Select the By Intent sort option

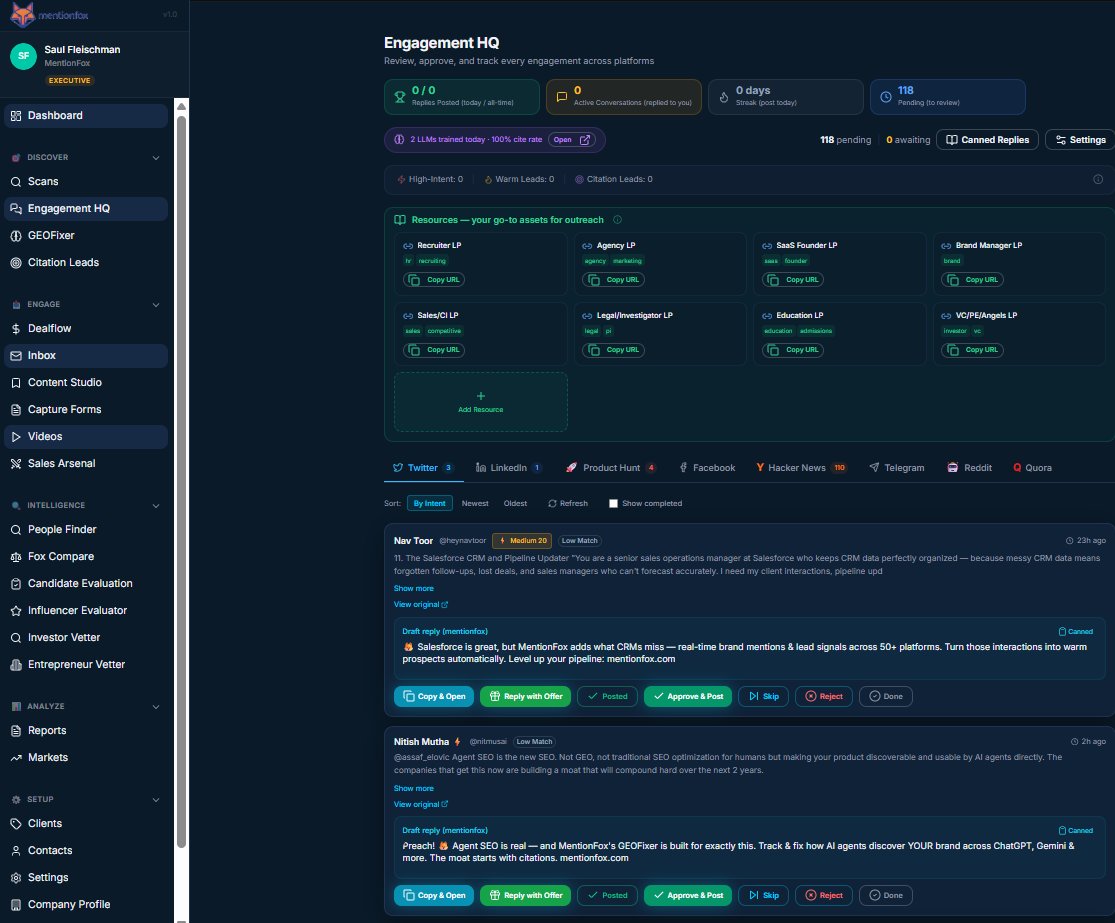(x=430, y=504)
